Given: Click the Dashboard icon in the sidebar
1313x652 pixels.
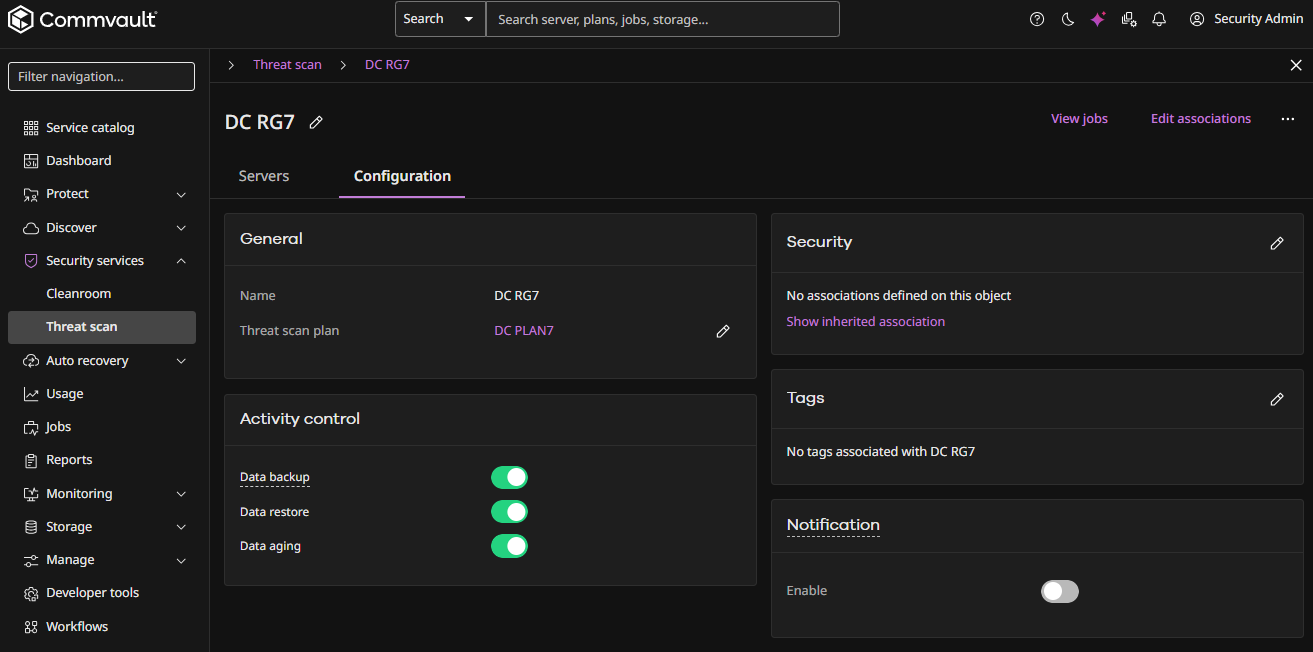Looking at the screenshot, I should point(31,161).
